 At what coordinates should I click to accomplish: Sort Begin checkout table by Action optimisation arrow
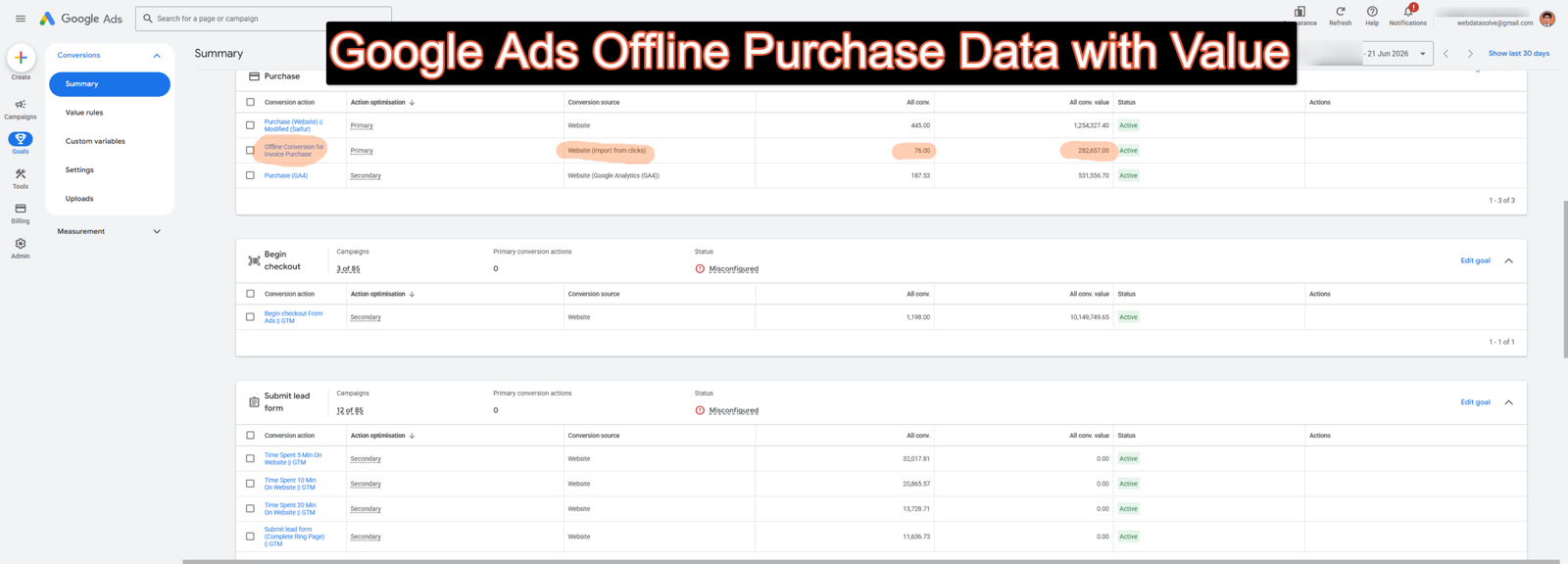[412, 294]
